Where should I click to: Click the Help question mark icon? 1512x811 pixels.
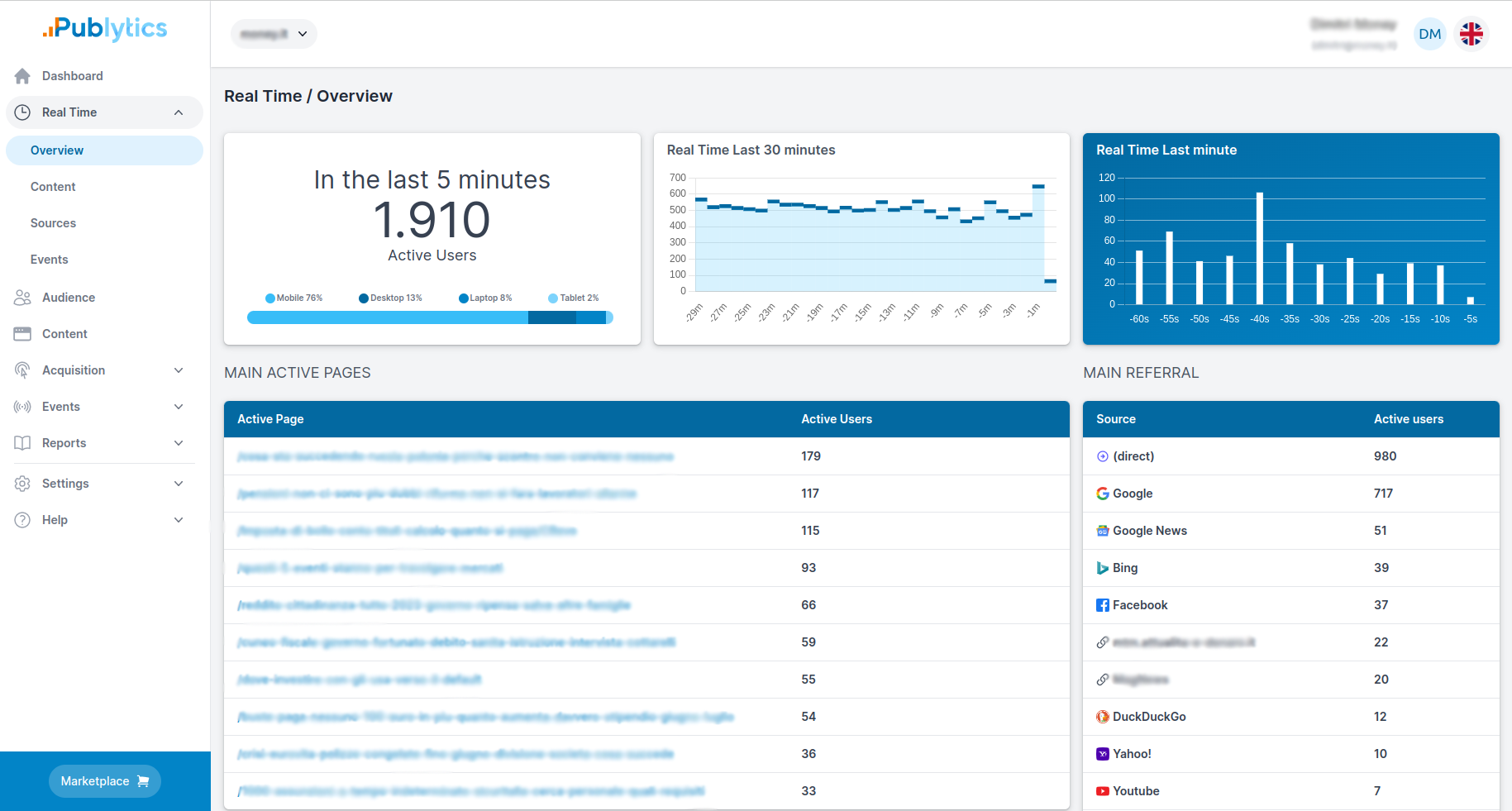point(22,520)
